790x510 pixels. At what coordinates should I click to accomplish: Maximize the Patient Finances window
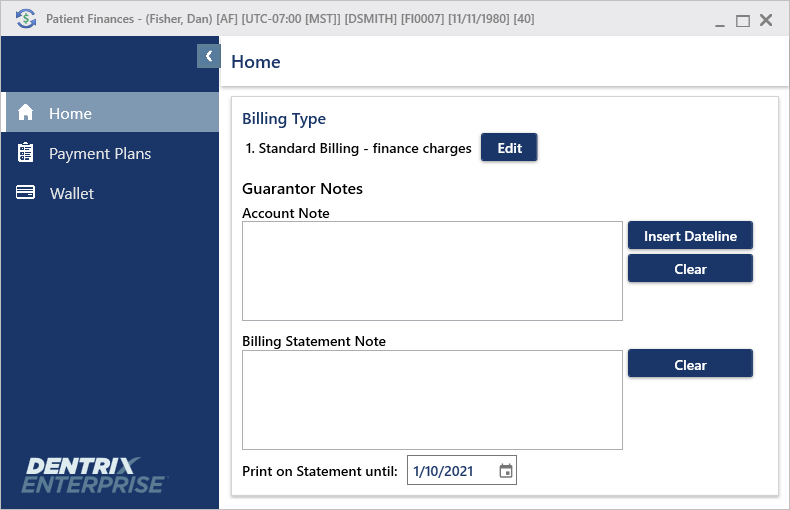coord(743,20)
